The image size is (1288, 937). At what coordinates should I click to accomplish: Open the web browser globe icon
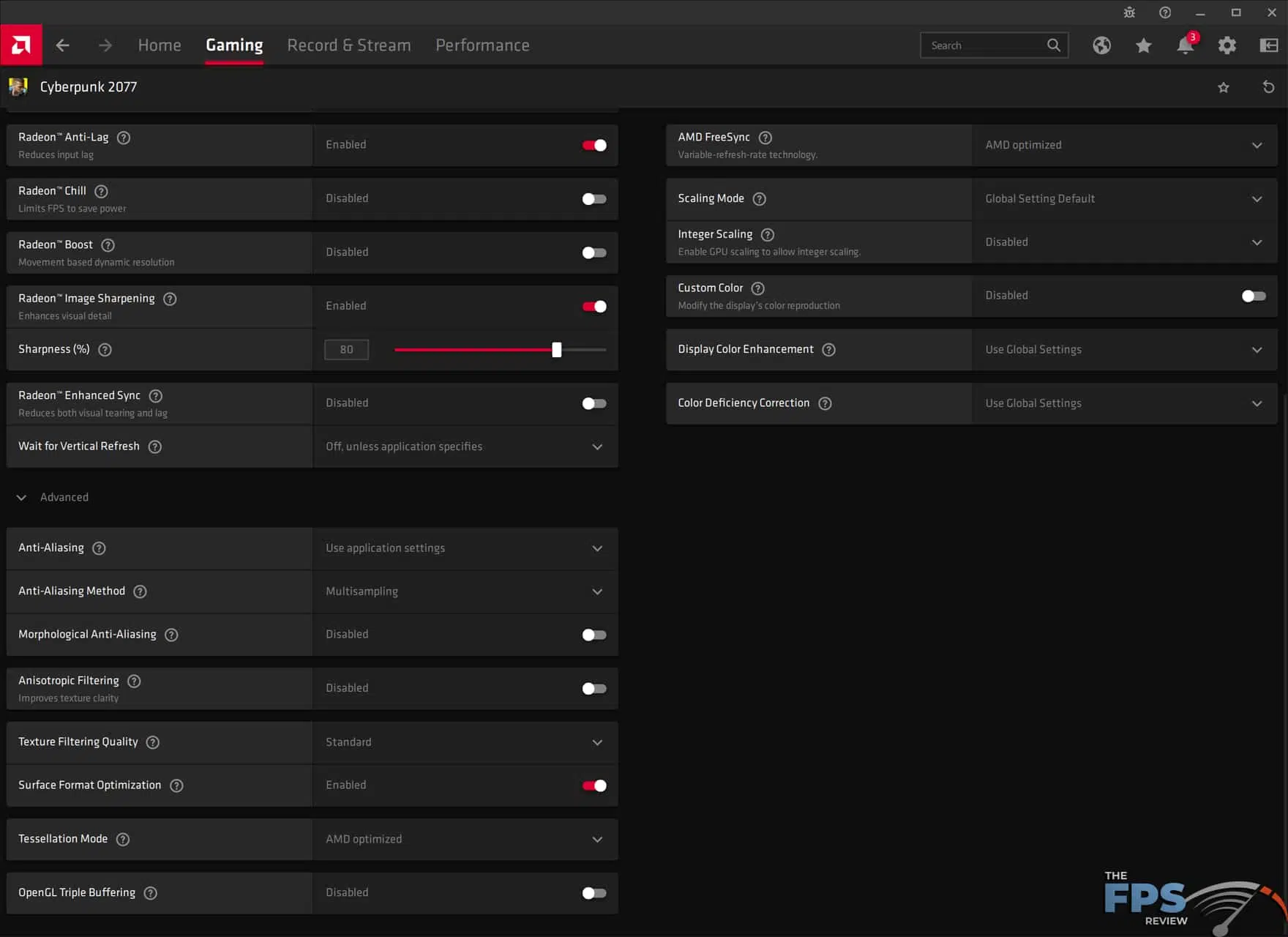(1102, 45)
